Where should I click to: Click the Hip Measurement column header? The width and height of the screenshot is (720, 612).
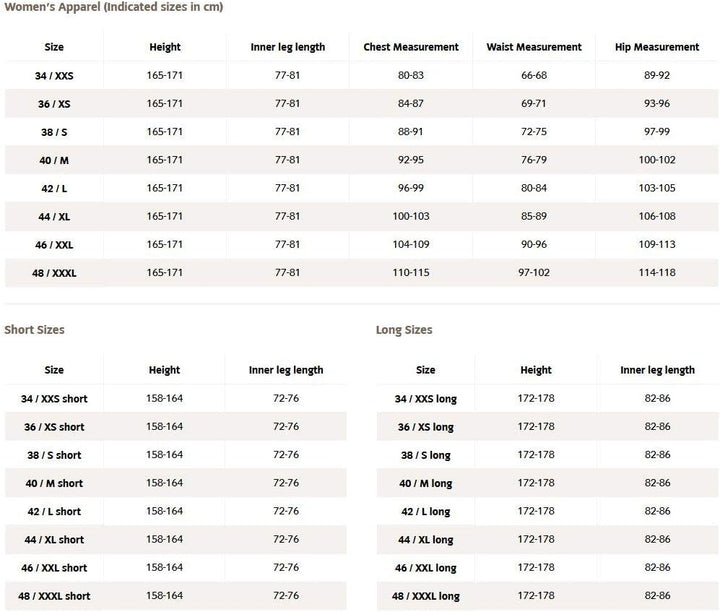point(657,47)
